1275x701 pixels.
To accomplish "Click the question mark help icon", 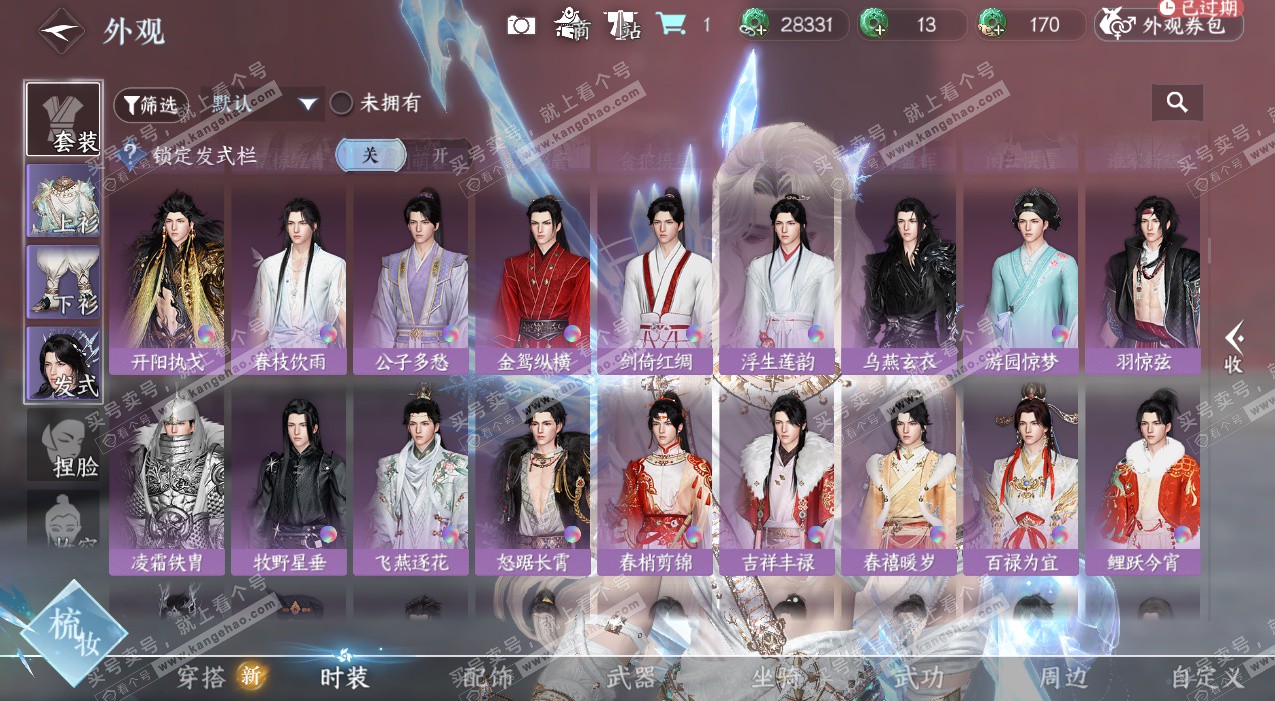I will coord(129,155).
